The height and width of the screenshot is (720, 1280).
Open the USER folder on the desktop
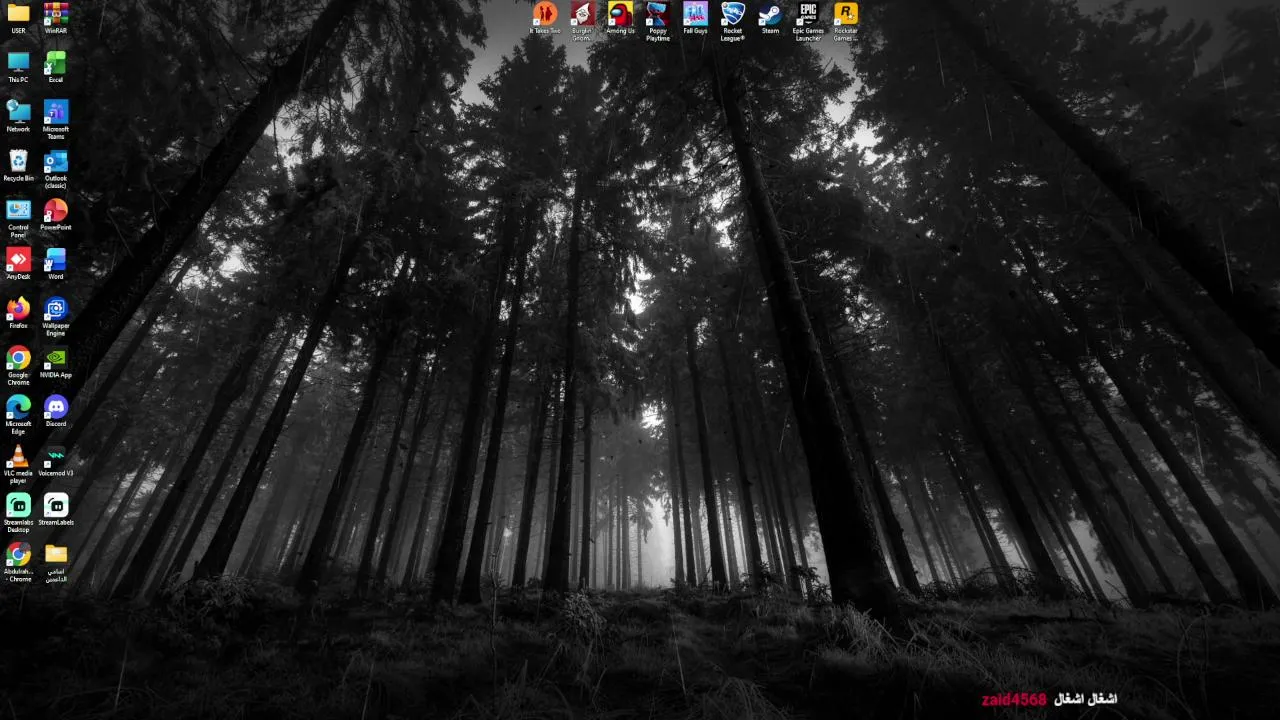click(x=18, y=18)
